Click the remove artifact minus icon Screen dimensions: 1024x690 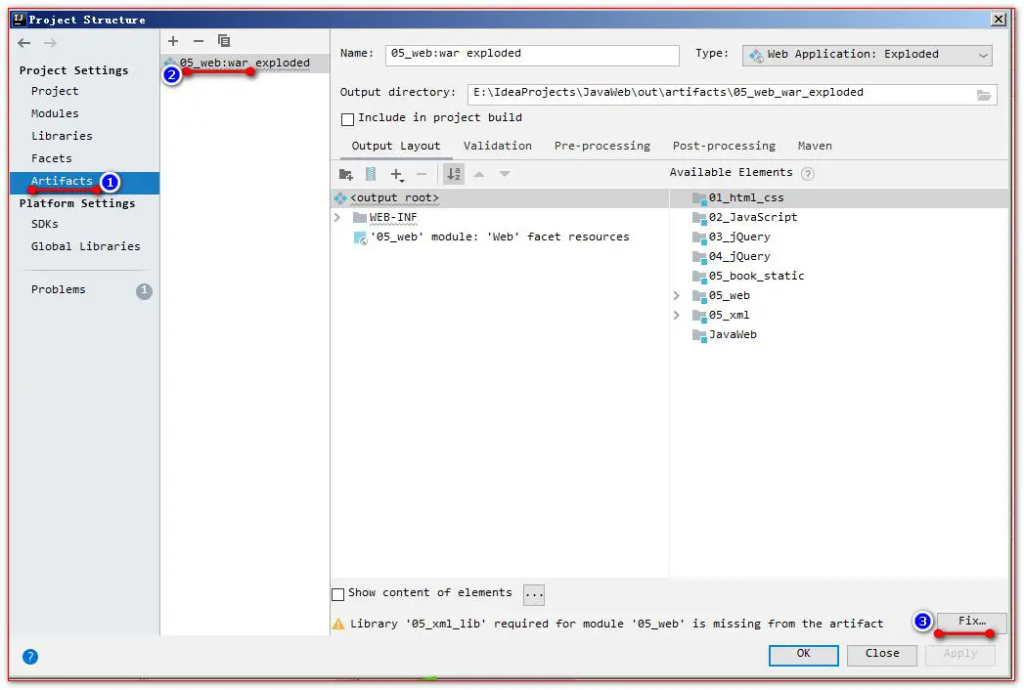point(198,41)
